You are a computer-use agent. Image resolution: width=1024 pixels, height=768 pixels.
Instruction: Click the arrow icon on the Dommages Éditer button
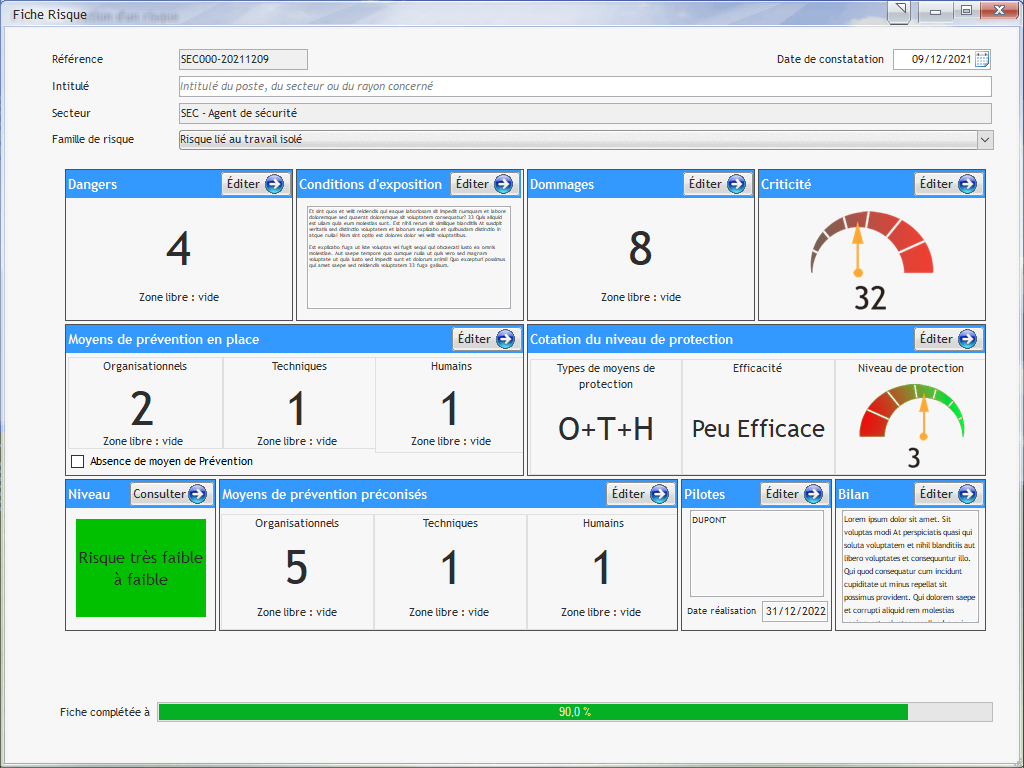coord(736,184)
